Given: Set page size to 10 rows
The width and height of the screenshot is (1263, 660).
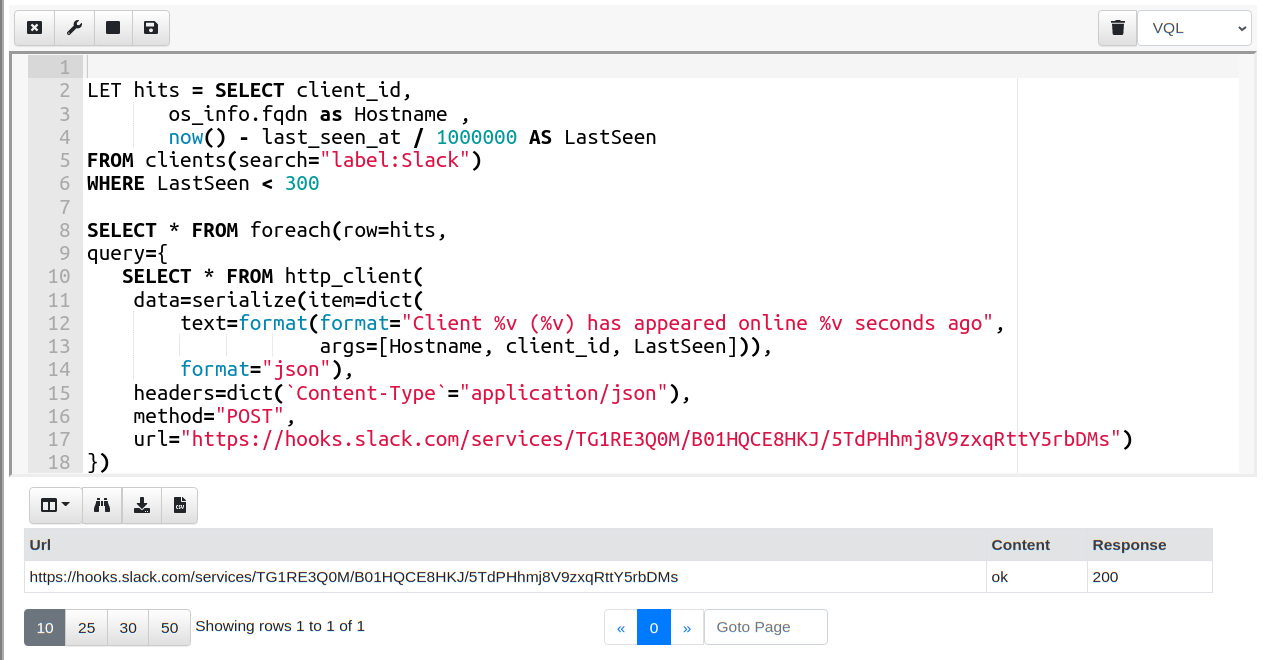Looking at the screenshot, I should 45,628.
